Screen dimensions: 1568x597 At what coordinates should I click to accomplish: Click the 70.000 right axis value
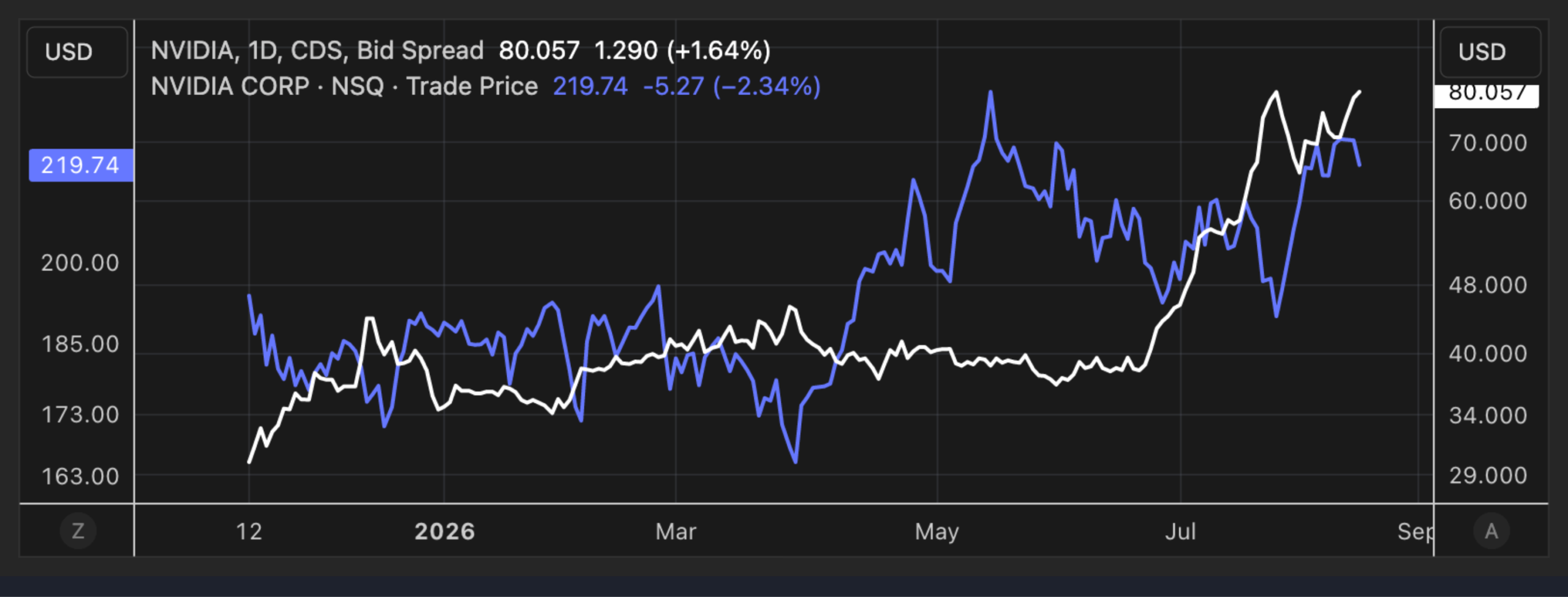click(x=1488, y=143)
